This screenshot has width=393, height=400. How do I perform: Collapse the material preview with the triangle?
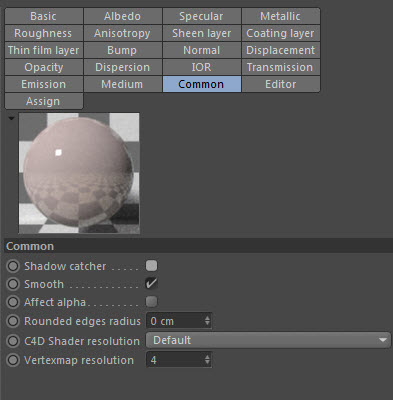11,118
